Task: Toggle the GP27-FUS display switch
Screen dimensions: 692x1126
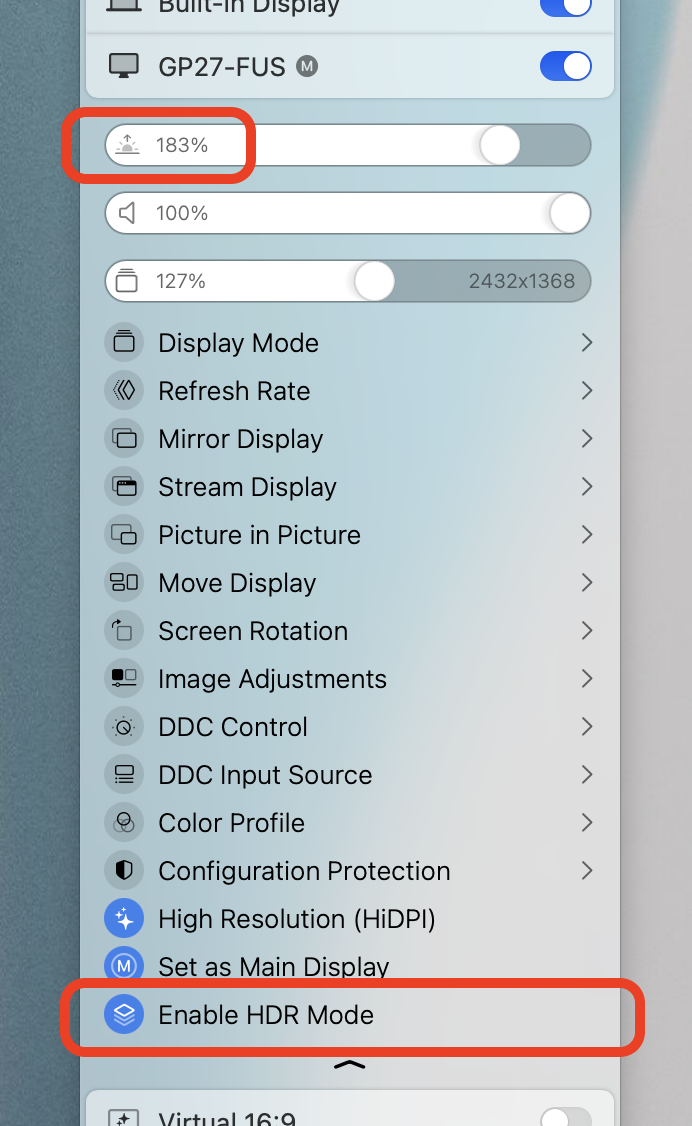Action: (x=565, y=67)
